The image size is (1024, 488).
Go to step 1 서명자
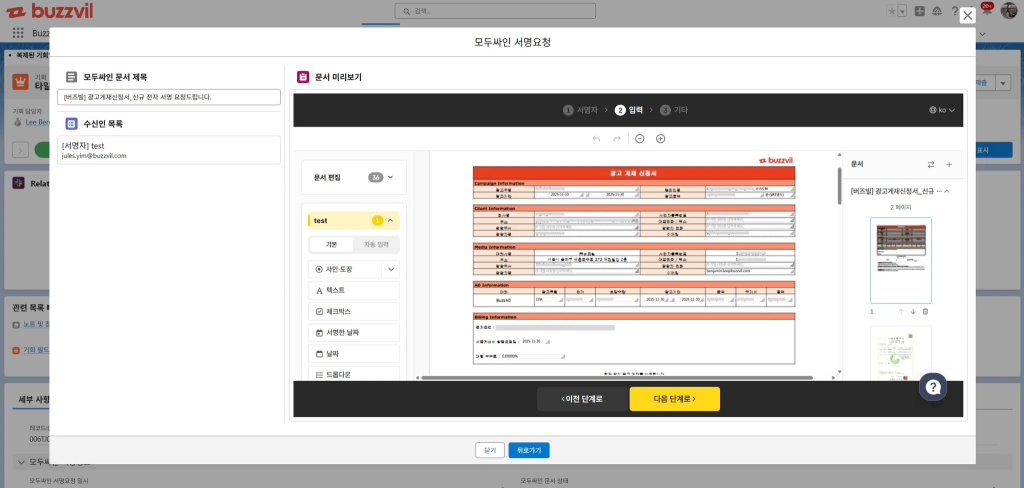click(x=581, y=110)
